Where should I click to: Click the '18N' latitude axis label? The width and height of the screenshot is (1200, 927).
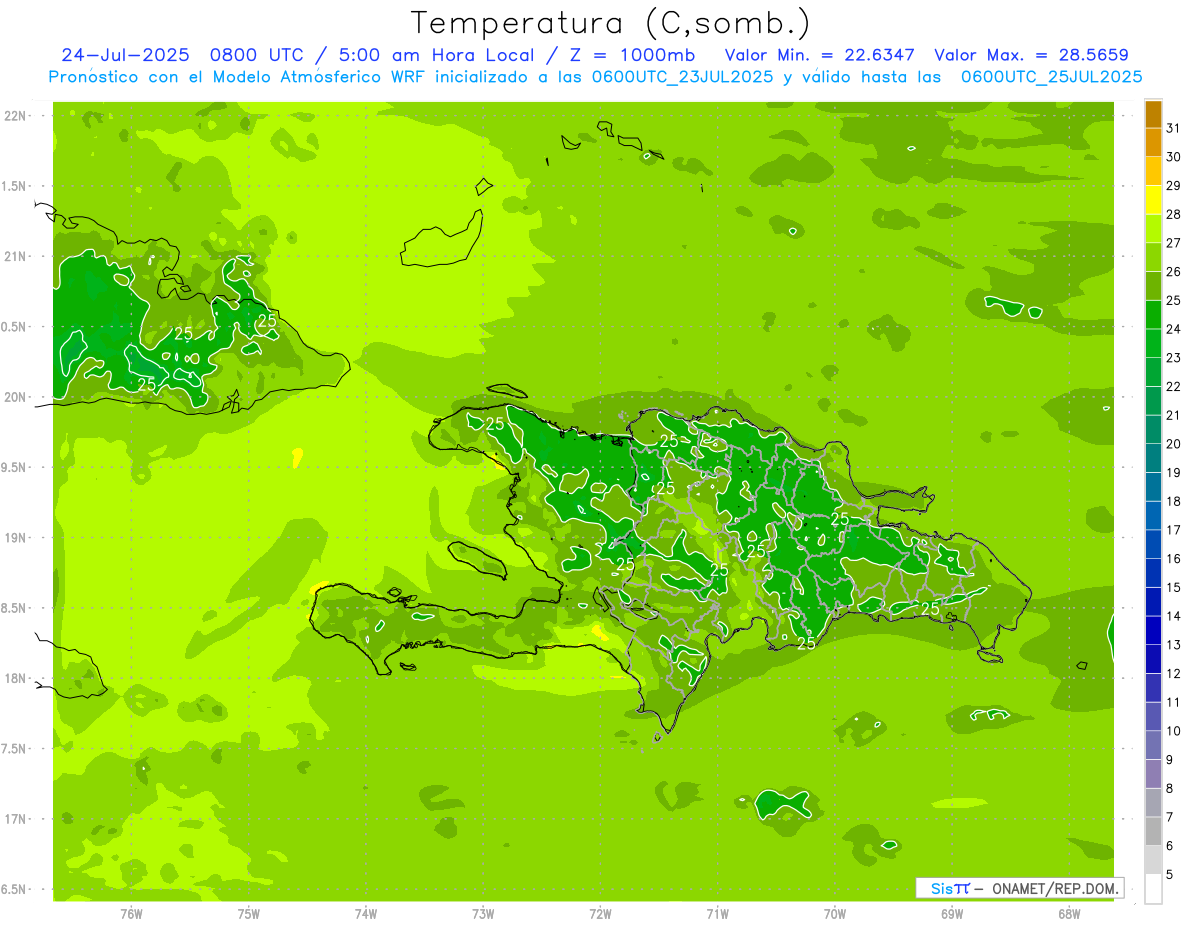[16, 679]
